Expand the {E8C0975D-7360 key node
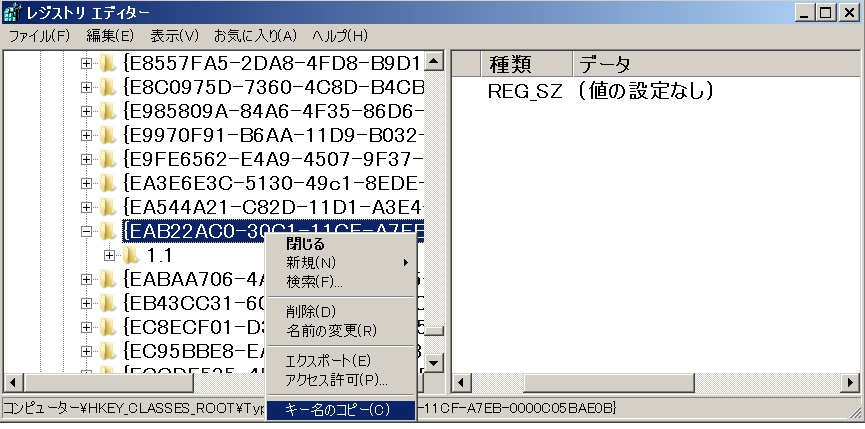 (86, 88)
